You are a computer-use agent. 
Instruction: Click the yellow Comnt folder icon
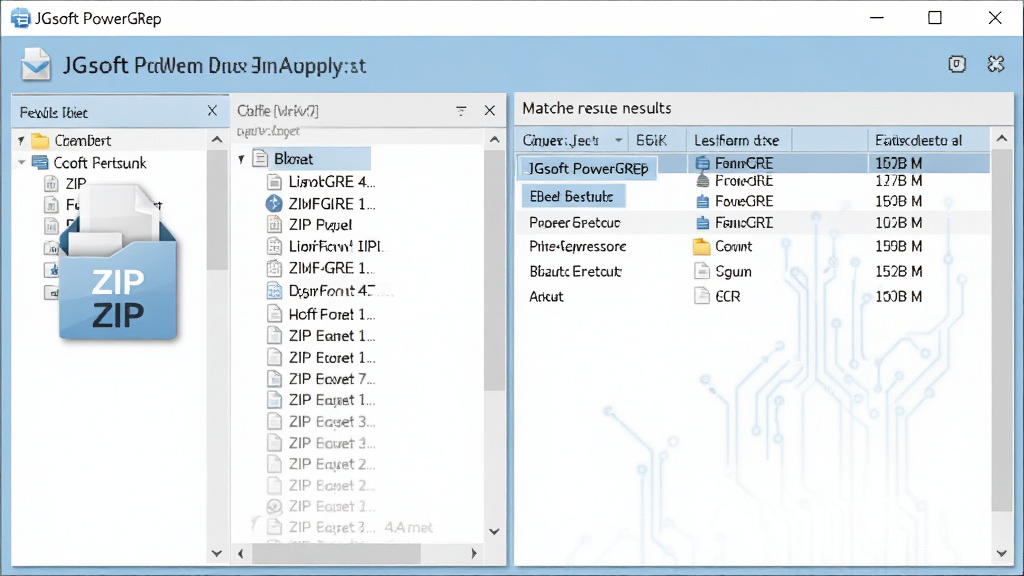701,247
